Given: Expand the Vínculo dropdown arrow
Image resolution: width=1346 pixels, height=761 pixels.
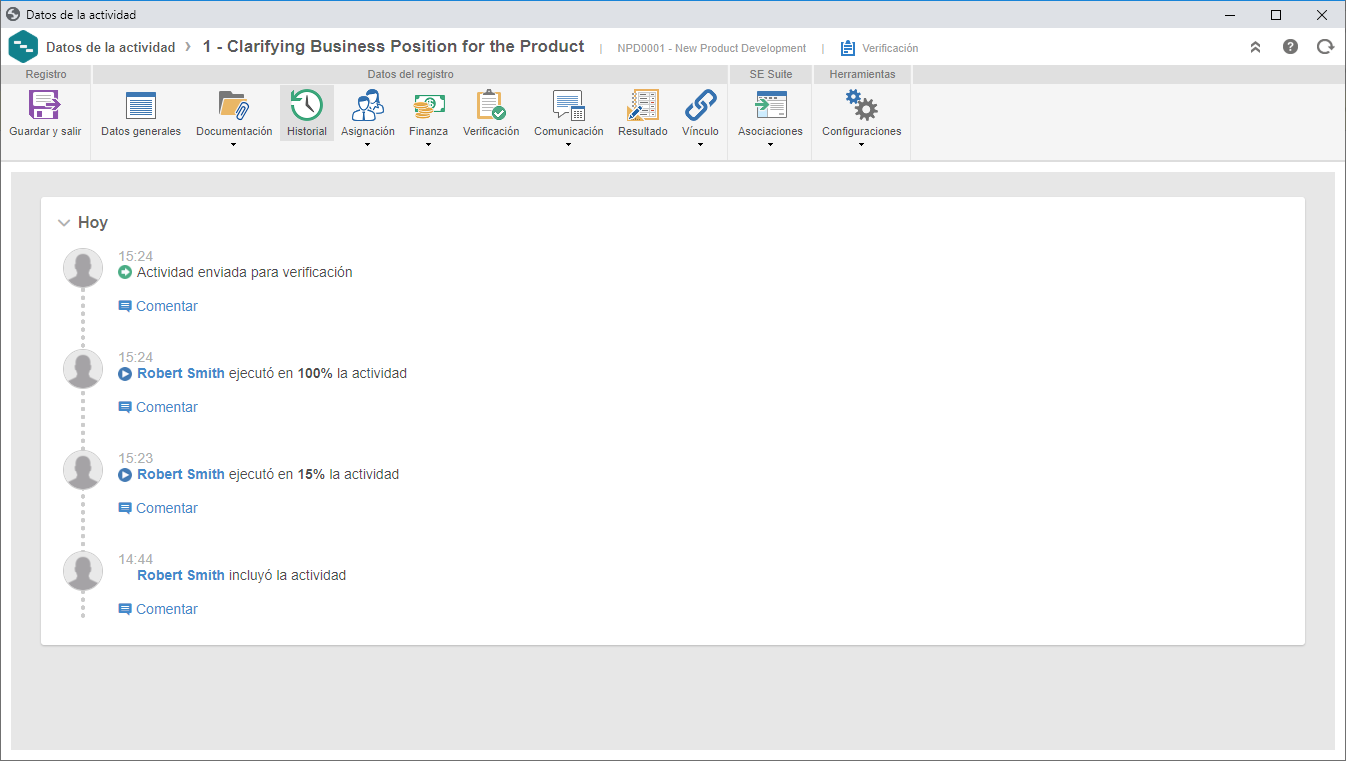Looking at the screenshot, I should pos(700,145).
